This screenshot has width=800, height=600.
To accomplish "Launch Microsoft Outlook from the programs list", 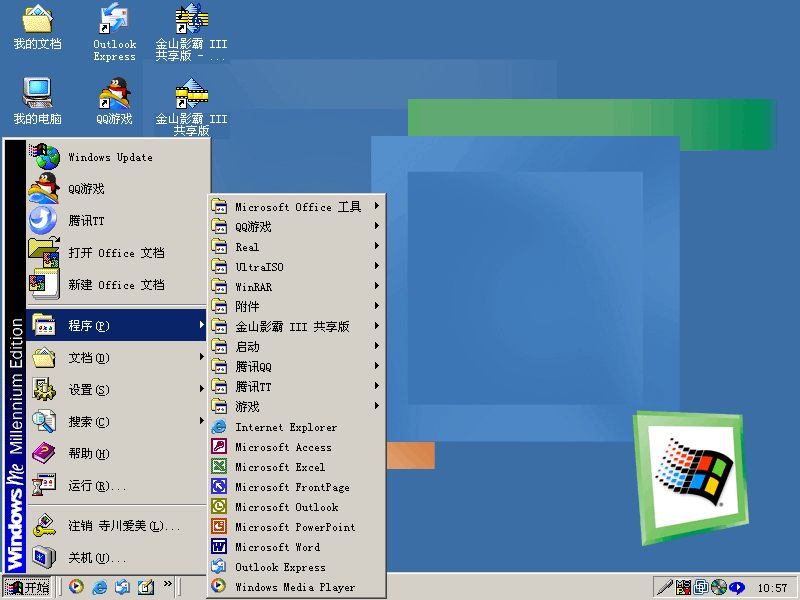I will [x=296, y=507].
